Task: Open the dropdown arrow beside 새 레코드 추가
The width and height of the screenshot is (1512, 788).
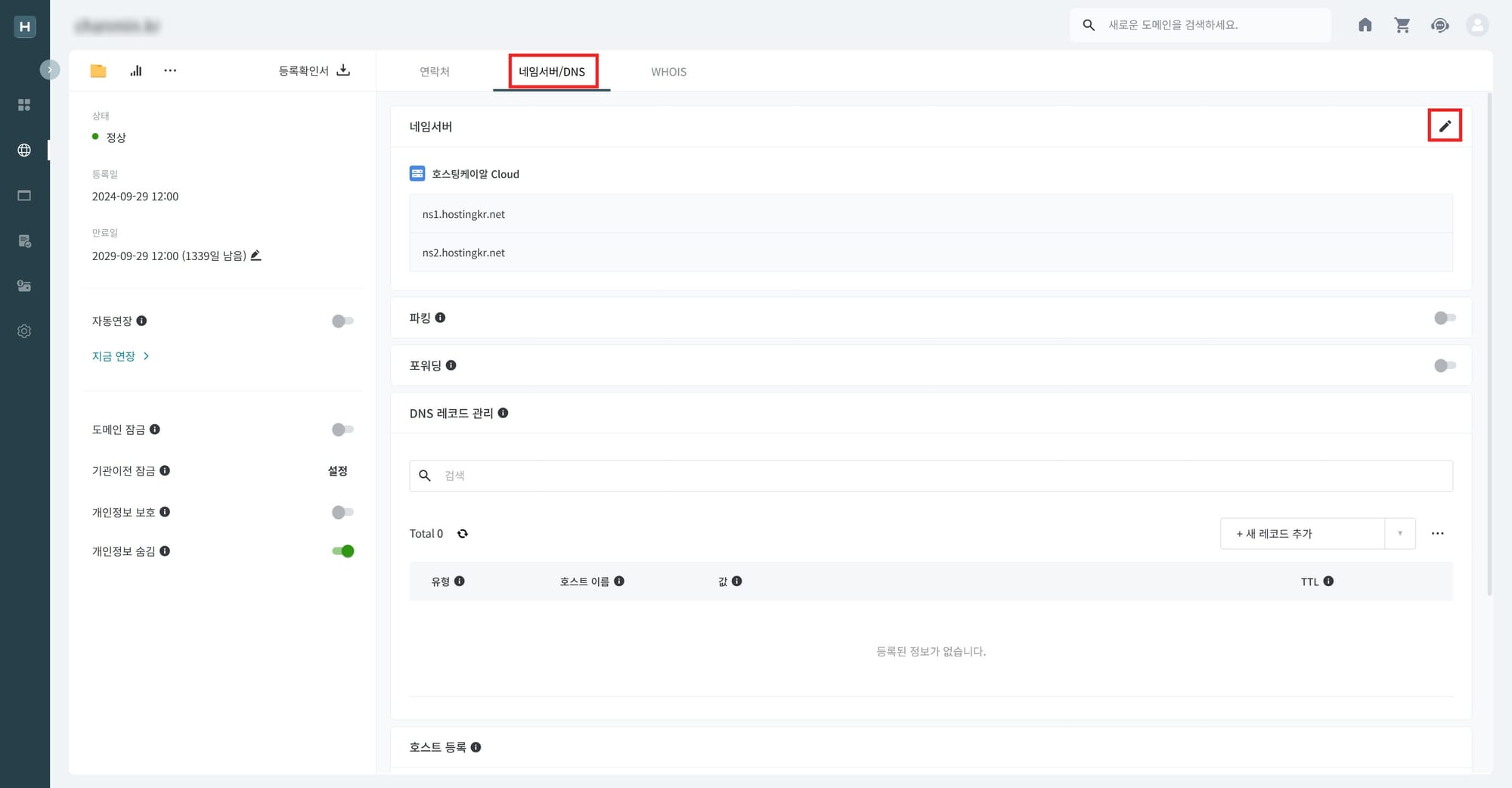Action: pyautogui.click(x=1399, y=533)
